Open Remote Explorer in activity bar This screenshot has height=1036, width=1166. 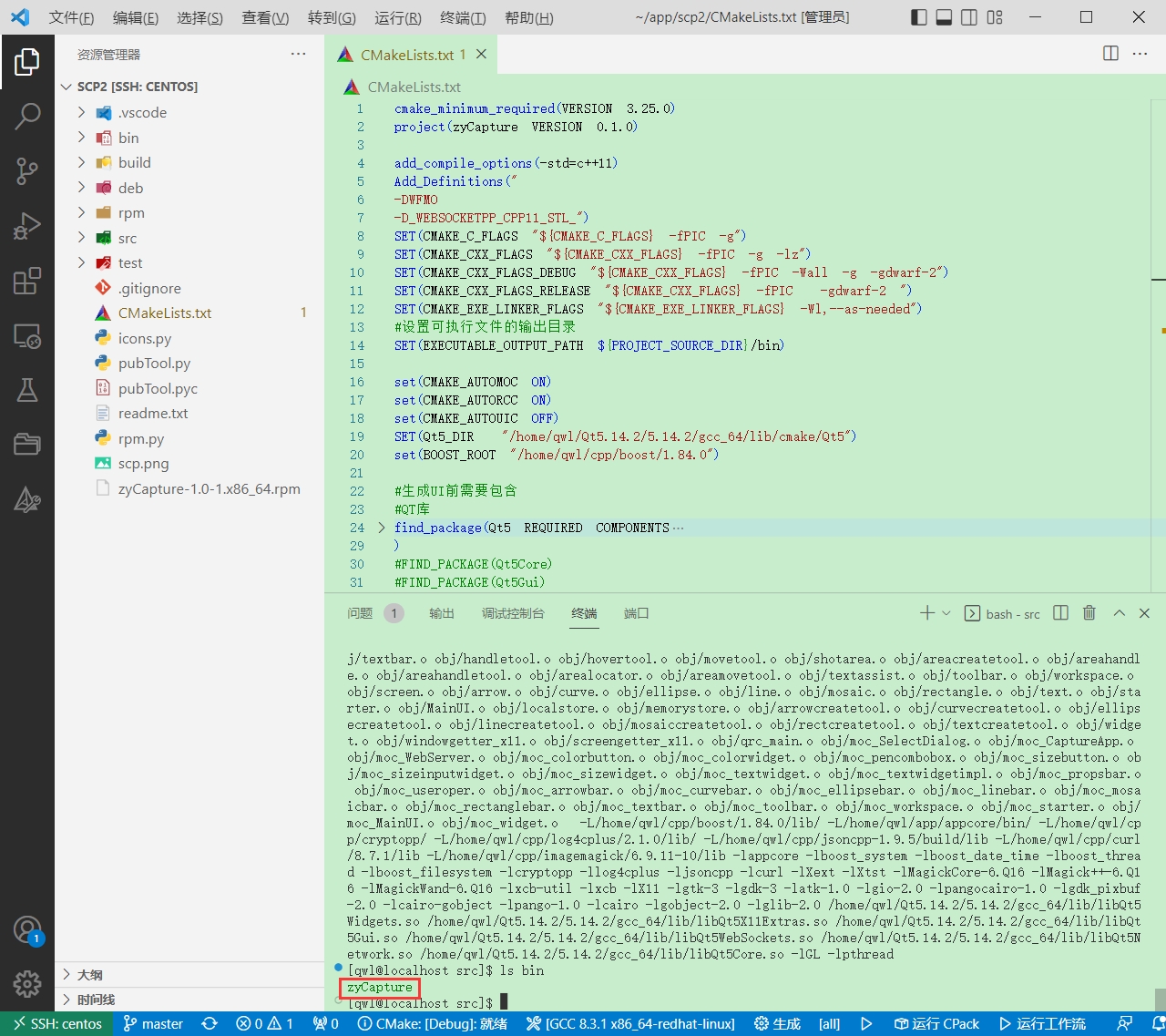(x=27, y=336)
